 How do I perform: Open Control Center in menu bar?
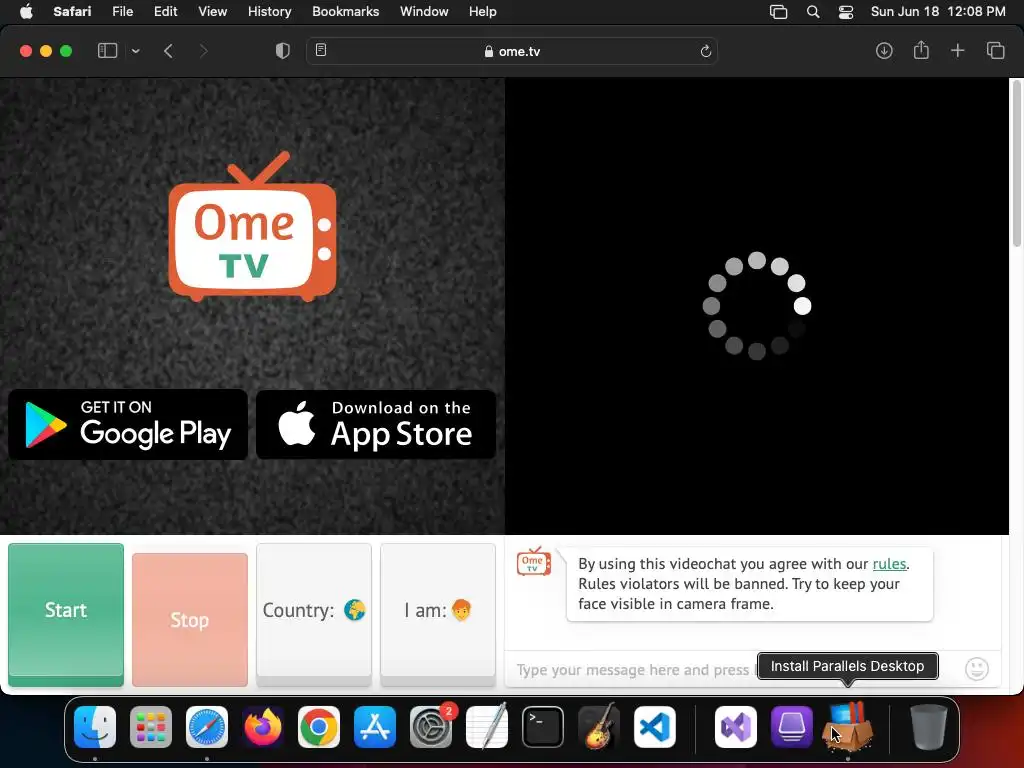tap(846, 12)
